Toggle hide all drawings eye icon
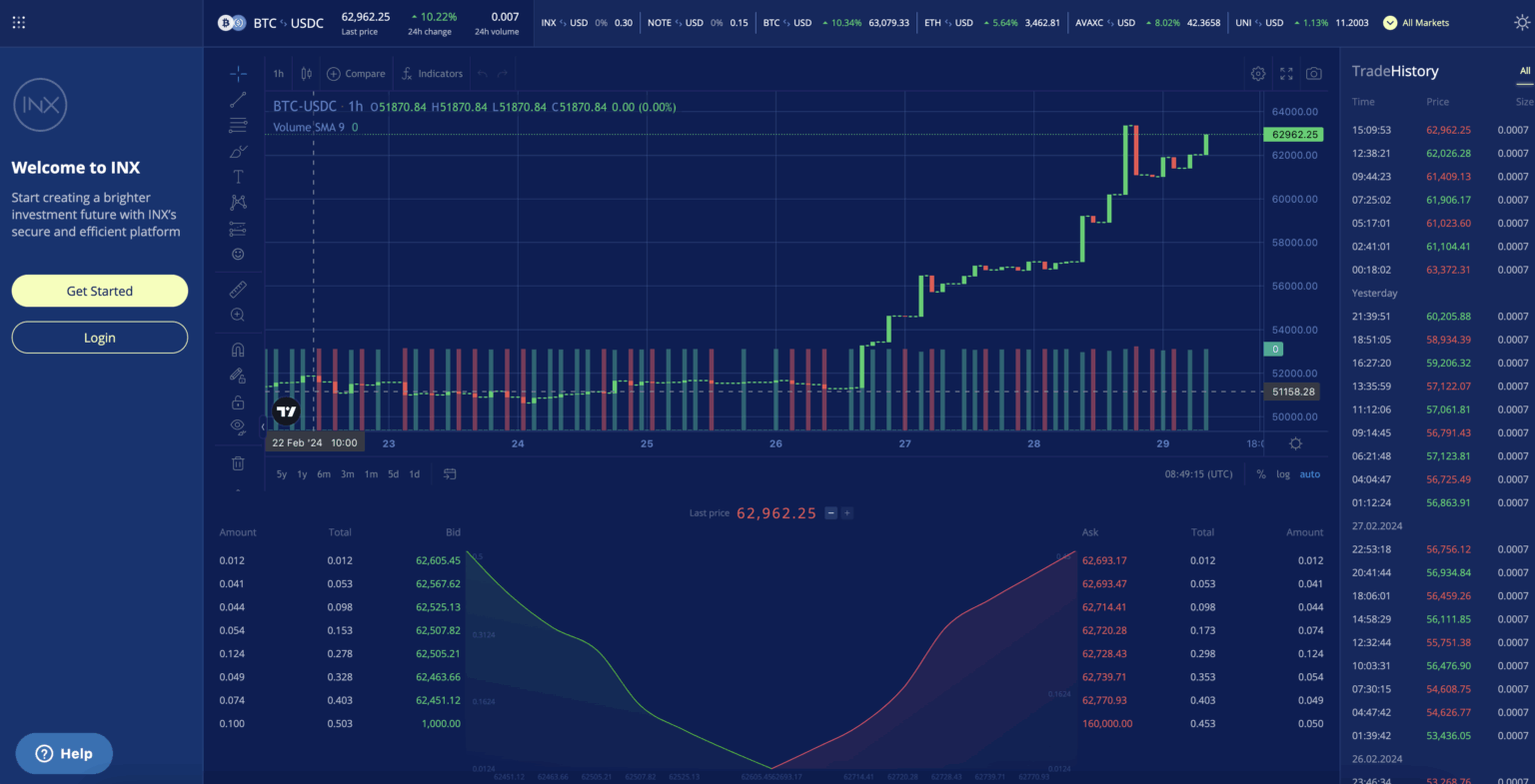 [238, 426]
